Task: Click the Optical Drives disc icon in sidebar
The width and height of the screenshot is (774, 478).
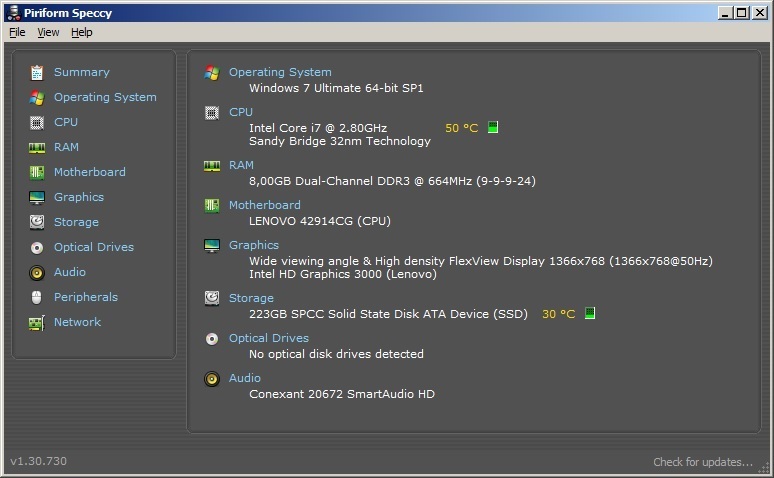Action: [37, 247]
